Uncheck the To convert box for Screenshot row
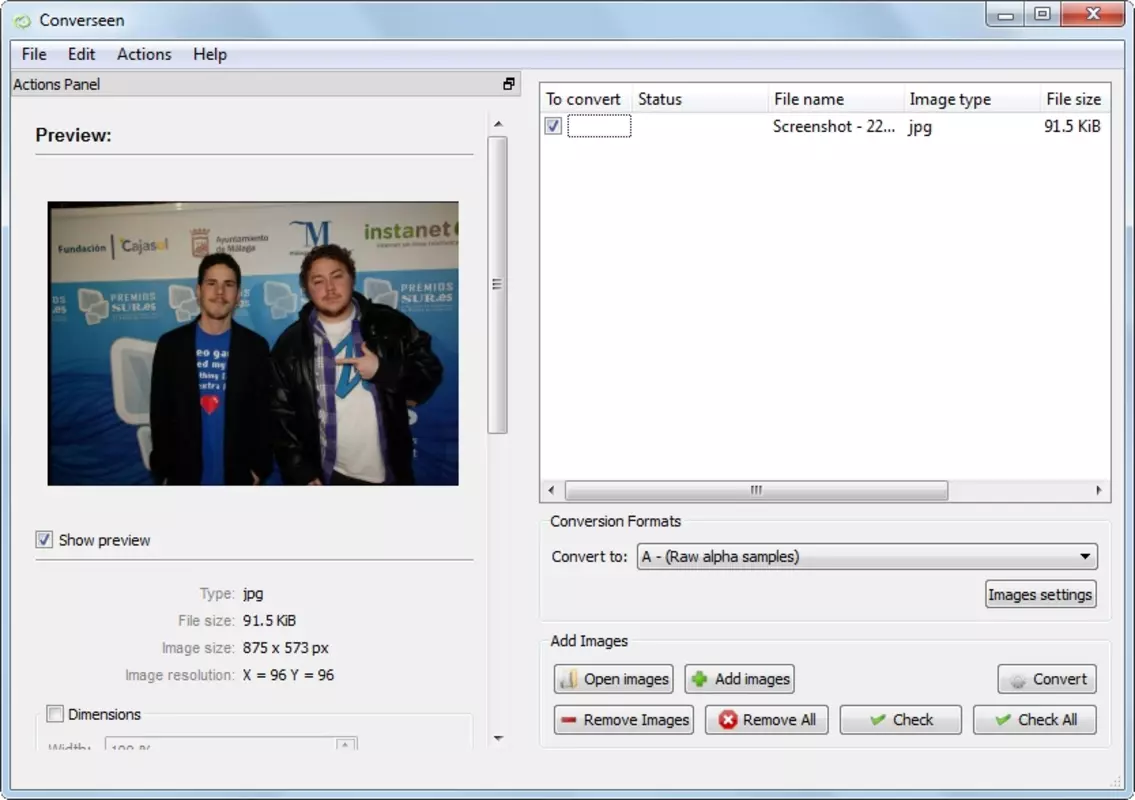This screenshot has width=1135, height=800. click(553, 126)
